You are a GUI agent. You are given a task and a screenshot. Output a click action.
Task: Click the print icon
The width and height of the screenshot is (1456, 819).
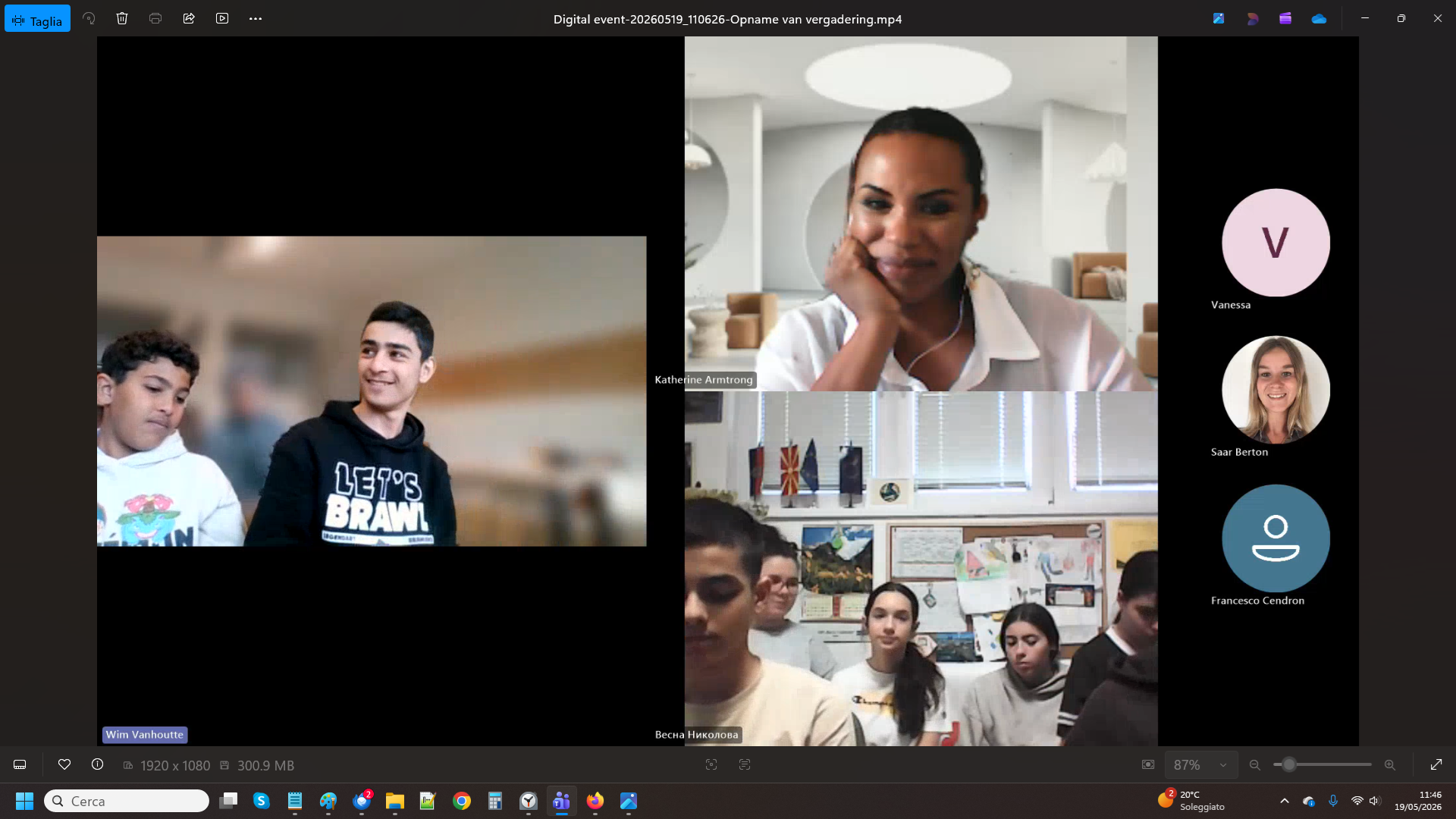[155, 18]
